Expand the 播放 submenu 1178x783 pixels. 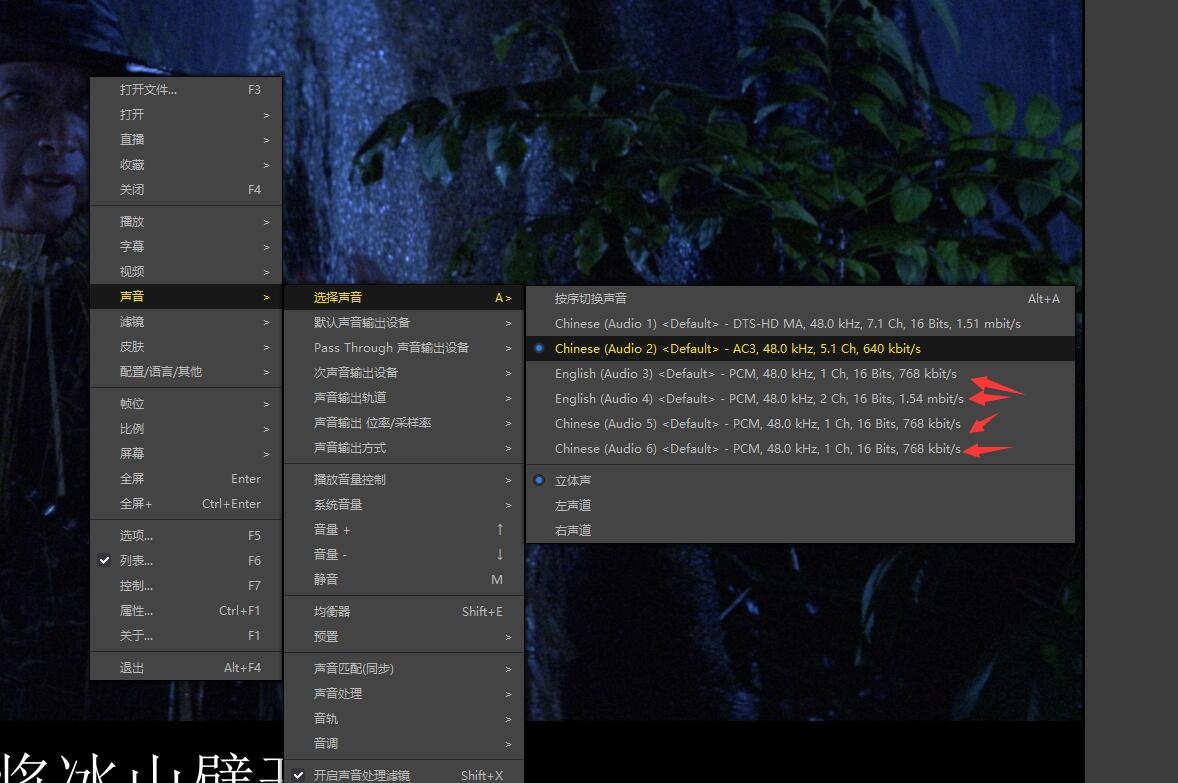186,222
